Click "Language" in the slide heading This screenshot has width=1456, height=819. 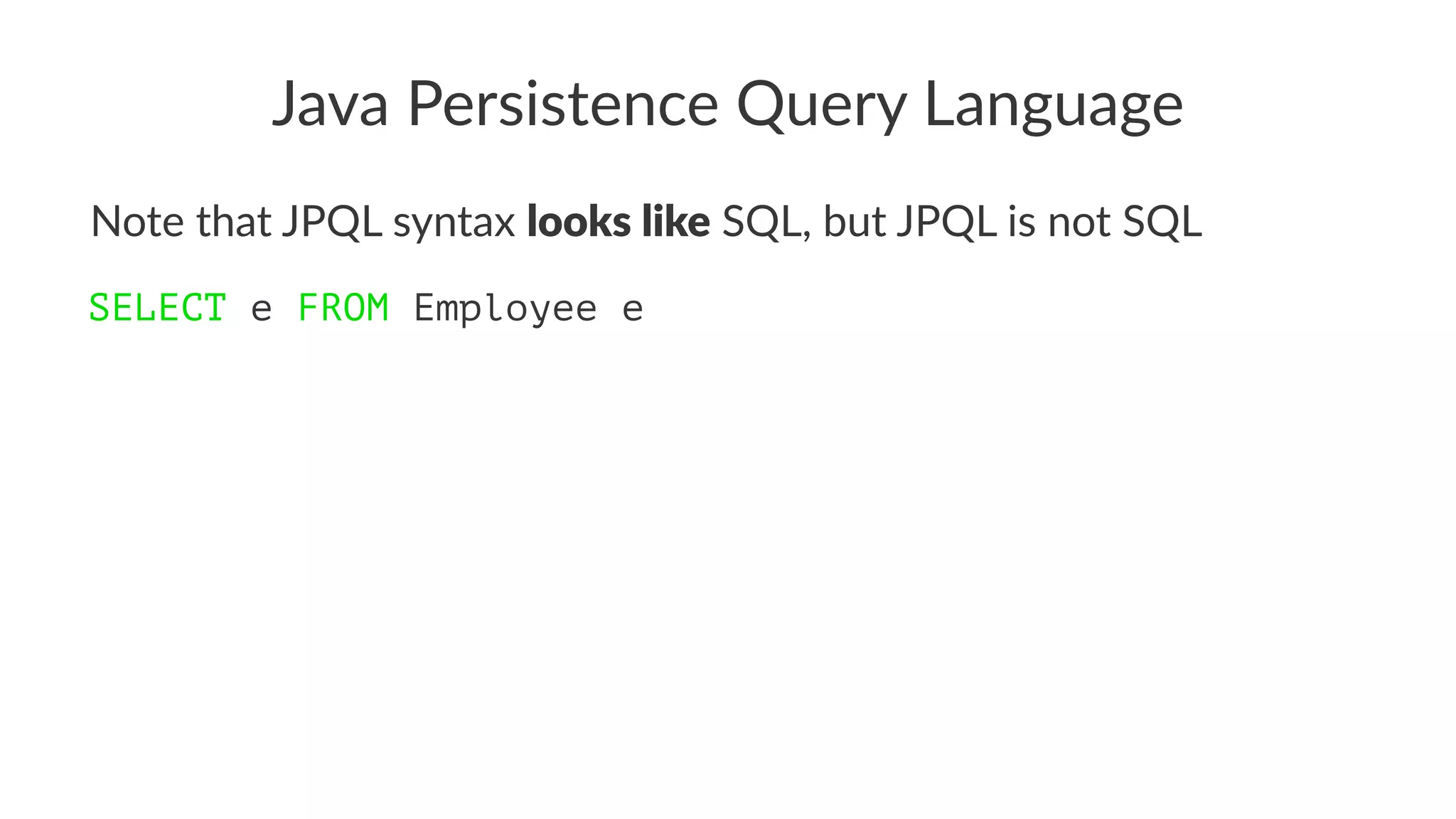click(x=1054, y=107)
